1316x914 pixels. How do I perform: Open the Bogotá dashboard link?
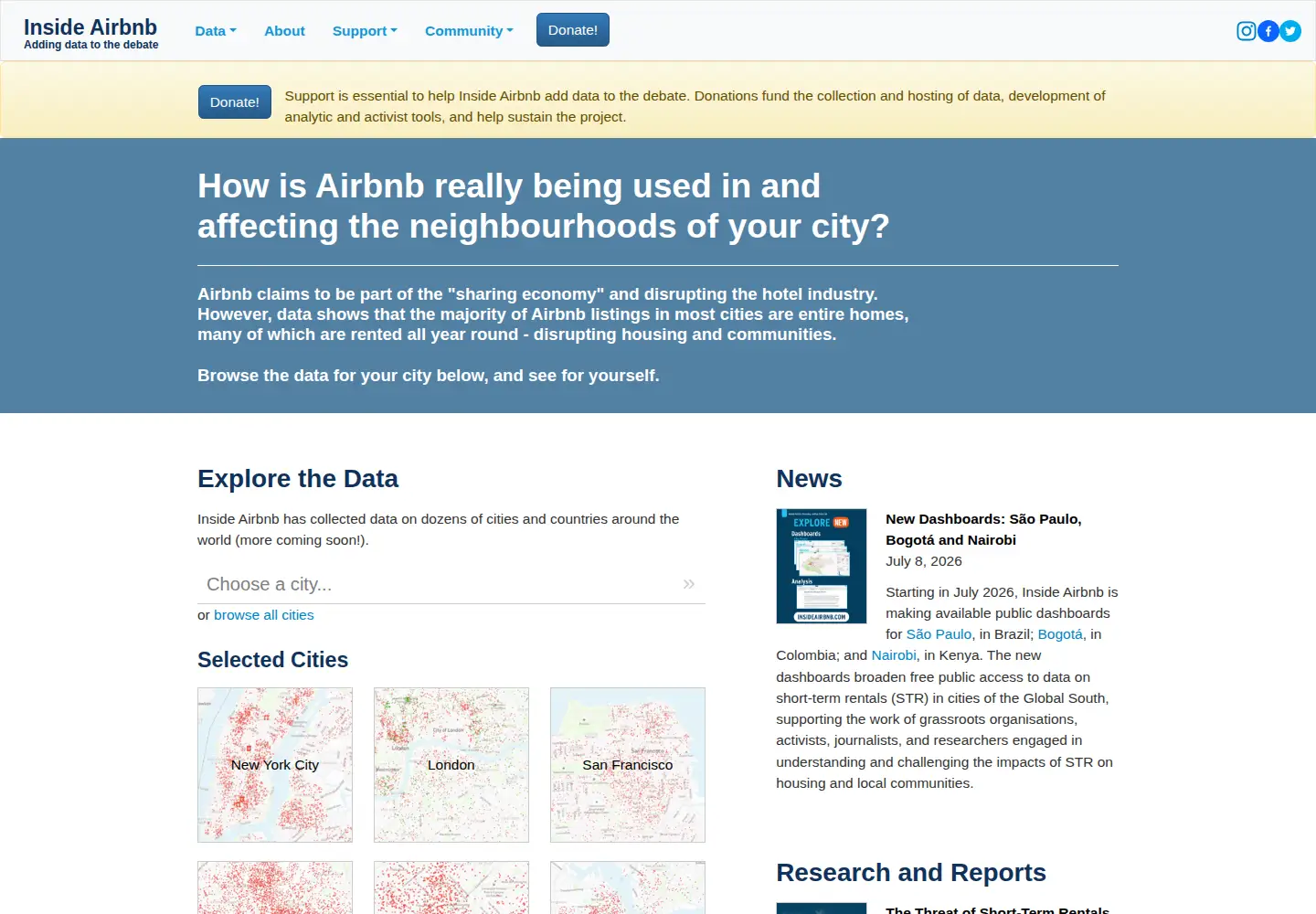coord(1060,634)
